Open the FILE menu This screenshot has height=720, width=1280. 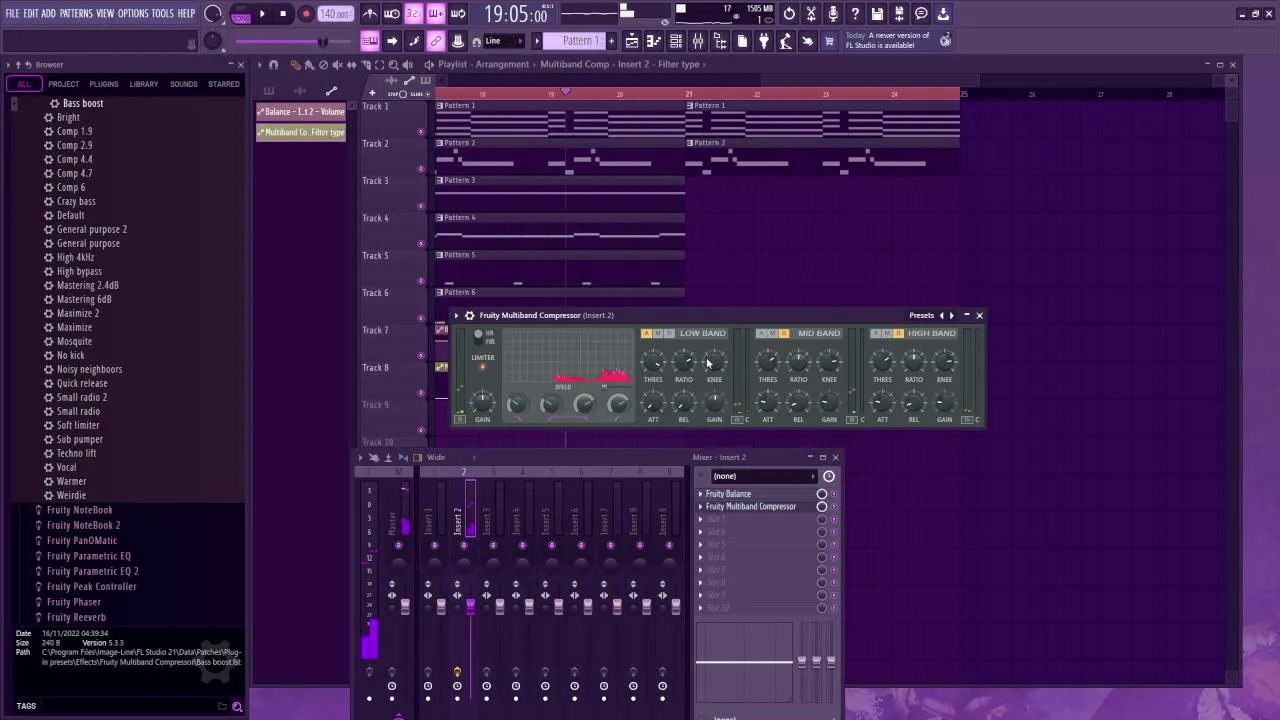(x=13, y=13)
